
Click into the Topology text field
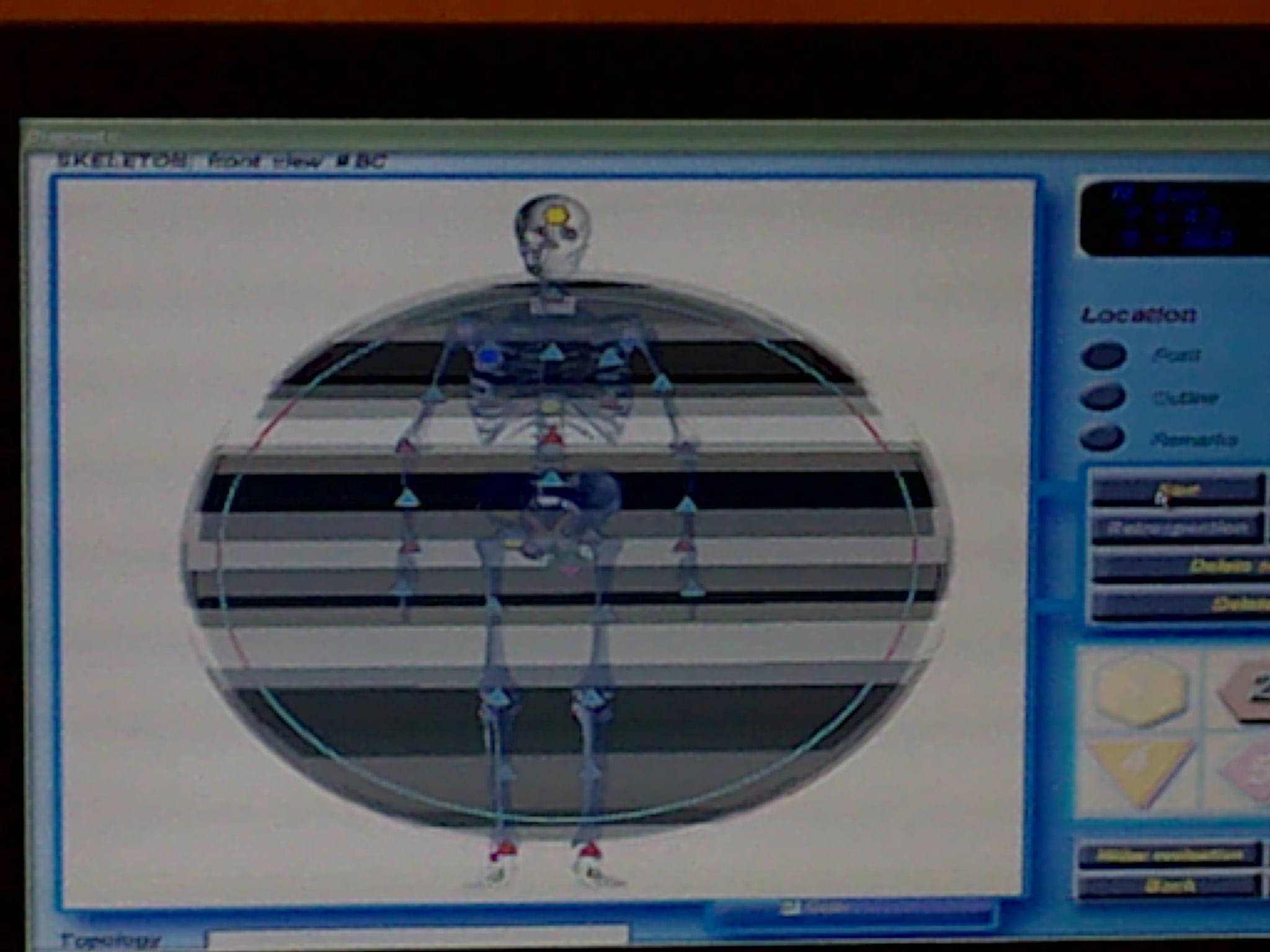coord(417,938)
